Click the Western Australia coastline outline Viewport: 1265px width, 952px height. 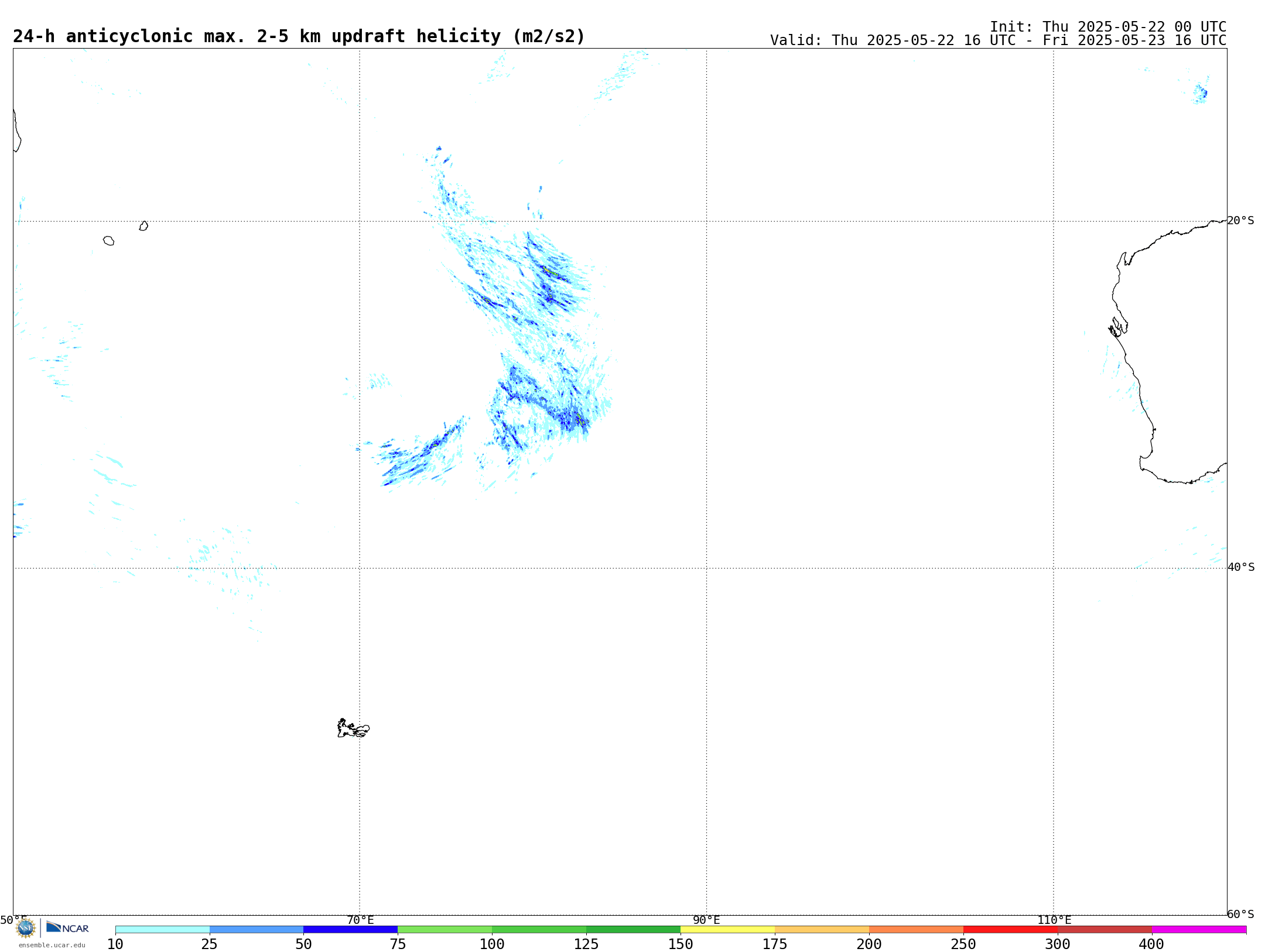pos(1168,352)
